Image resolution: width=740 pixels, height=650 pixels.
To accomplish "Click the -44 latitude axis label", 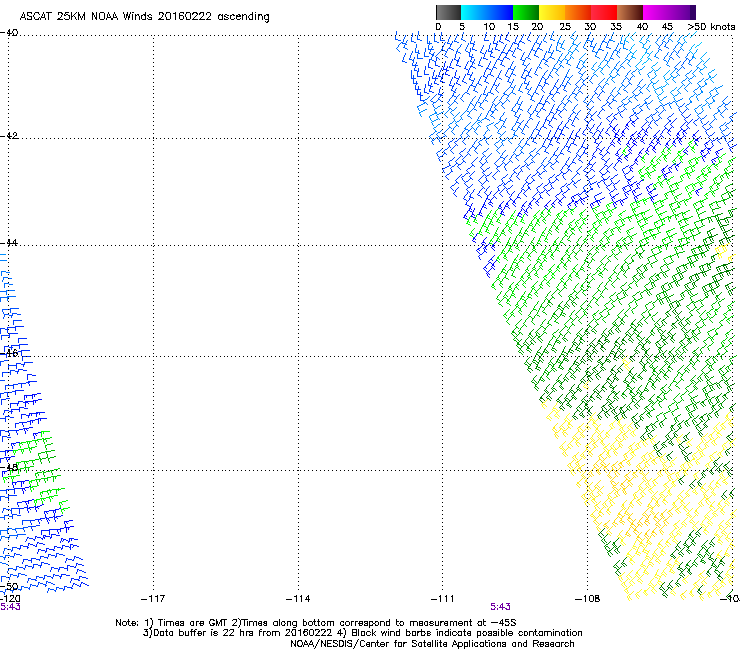I will pos(9,243).
